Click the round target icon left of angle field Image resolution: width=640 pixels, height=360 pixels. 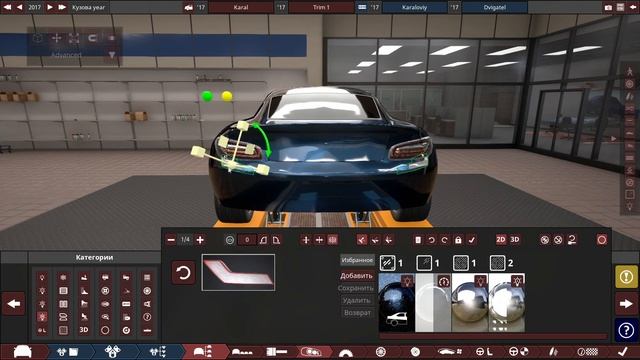pos(230,240)
